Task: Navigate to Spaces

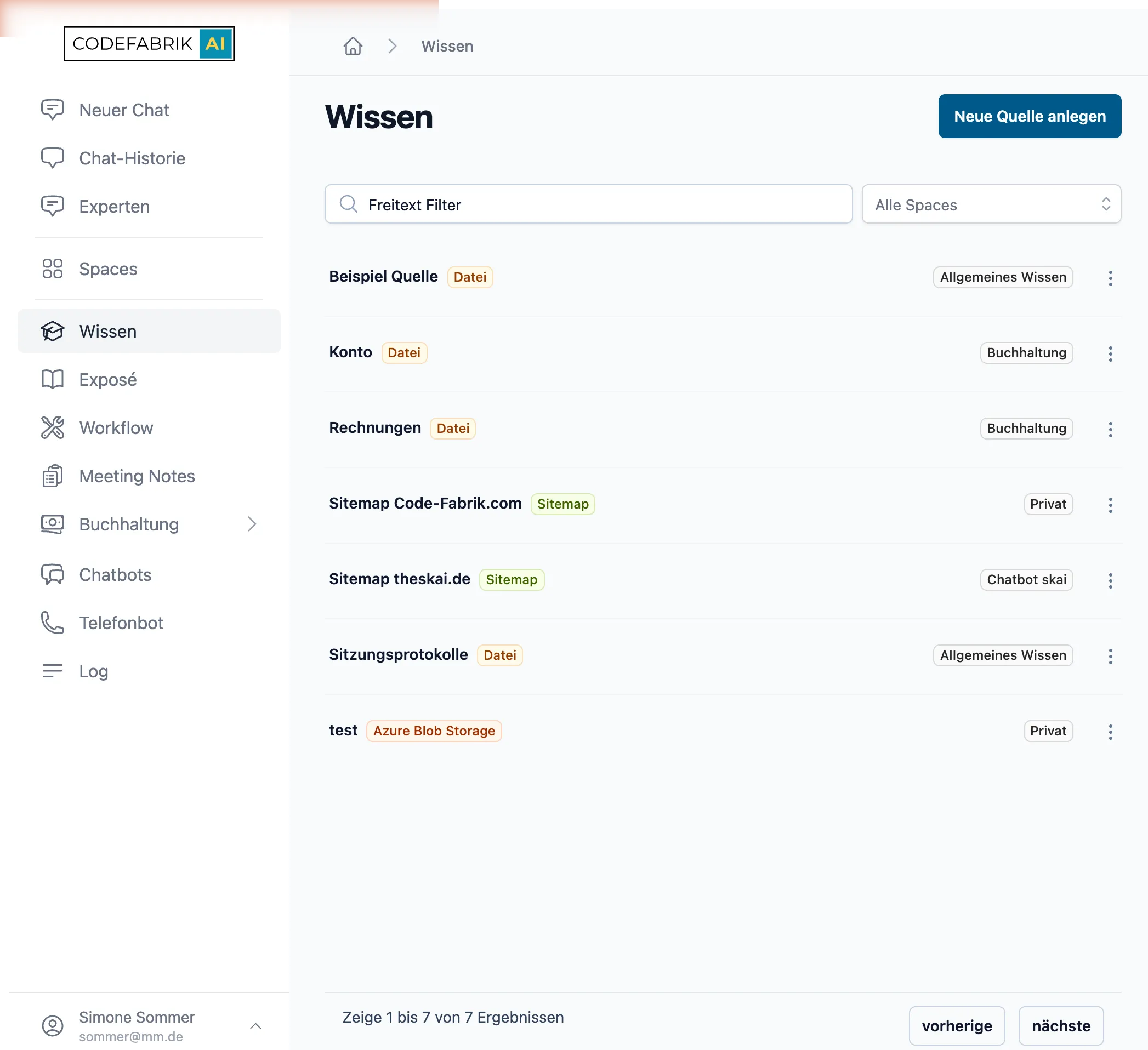Action: point(149,269)
